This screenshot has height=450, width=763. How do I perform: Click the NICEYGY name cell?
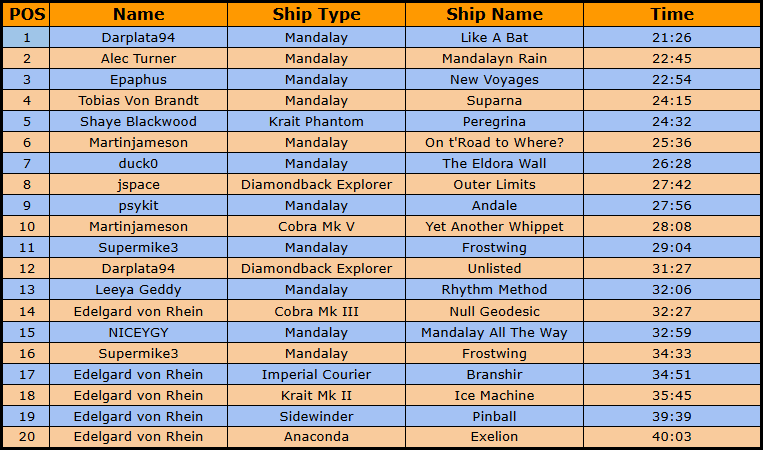[138, 332]
